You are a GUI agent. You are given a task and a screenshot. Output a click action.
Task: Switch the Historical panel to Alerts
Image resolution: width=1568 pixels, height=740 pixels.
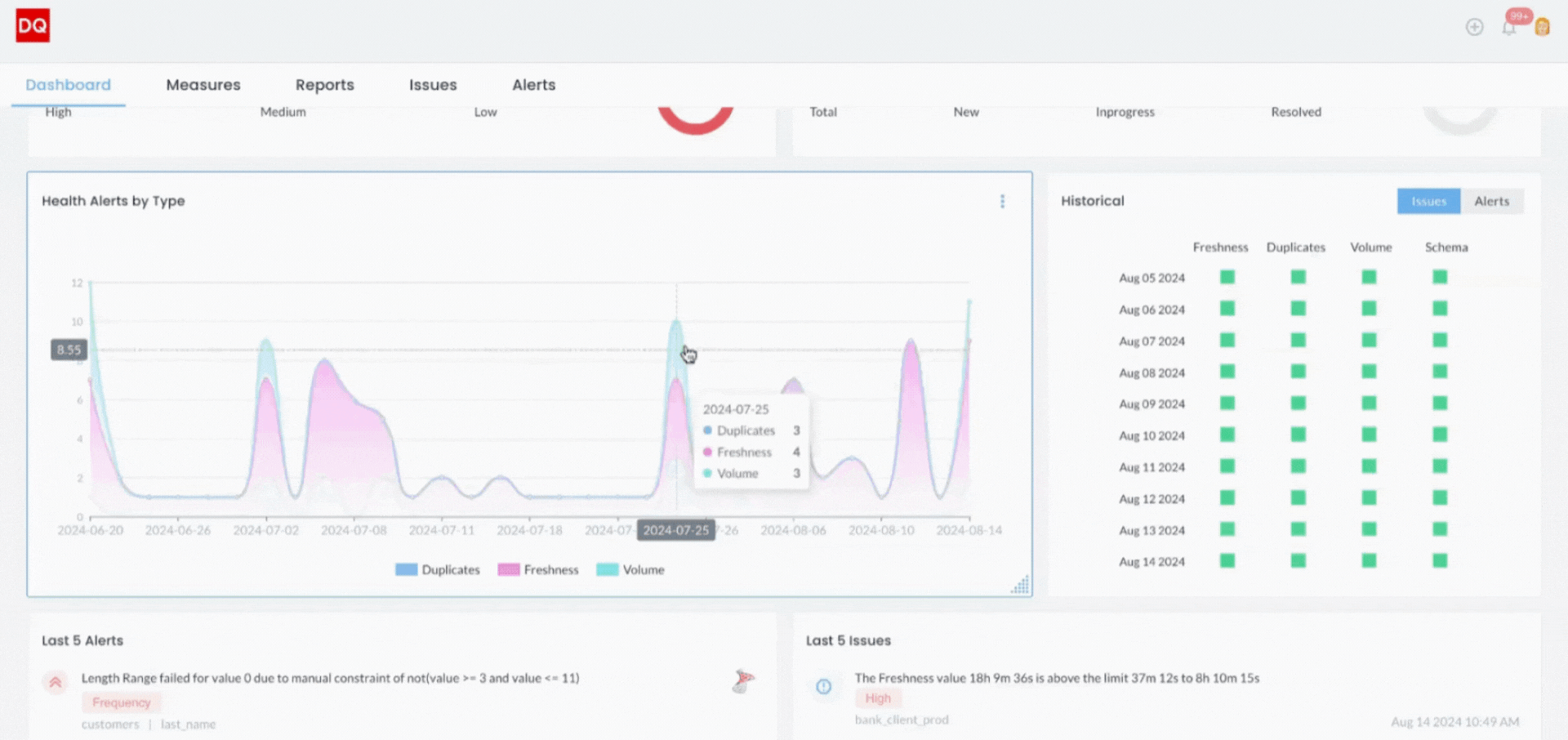[x=1492, y=201]
